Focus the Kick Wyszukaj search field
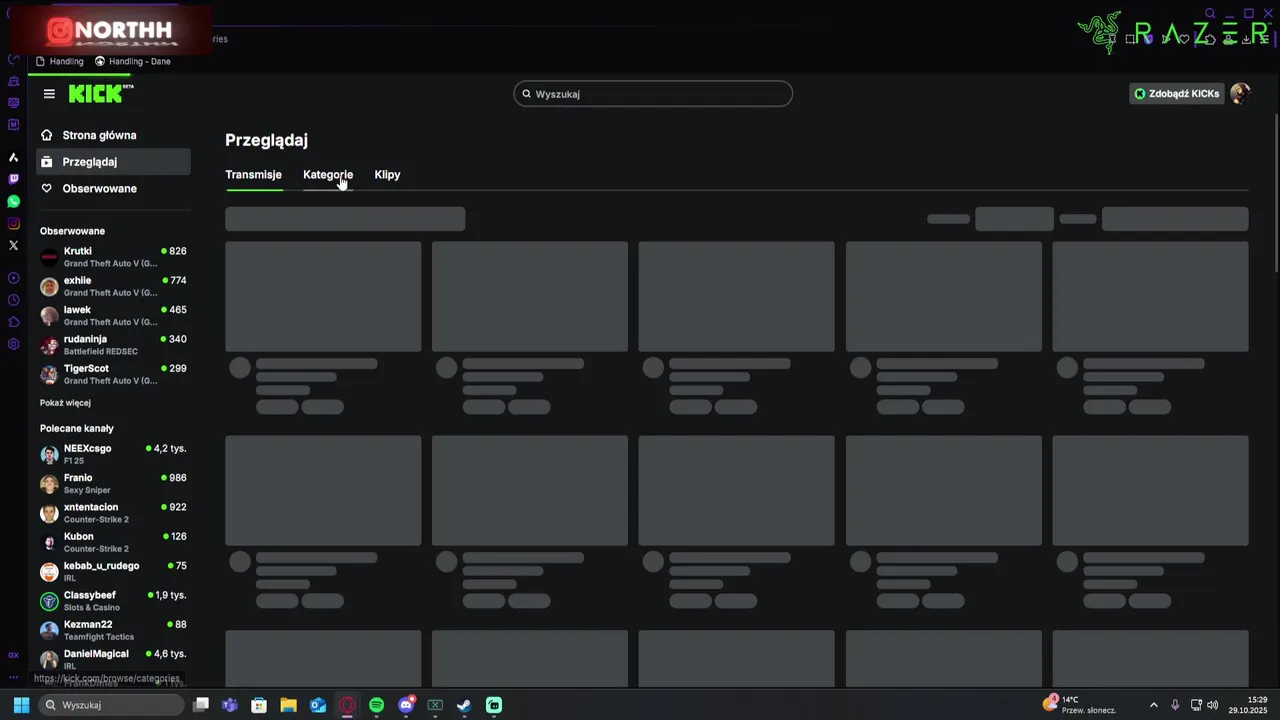Image resolution: width=1280 pixels, height=720 pixels. [653, 94]
